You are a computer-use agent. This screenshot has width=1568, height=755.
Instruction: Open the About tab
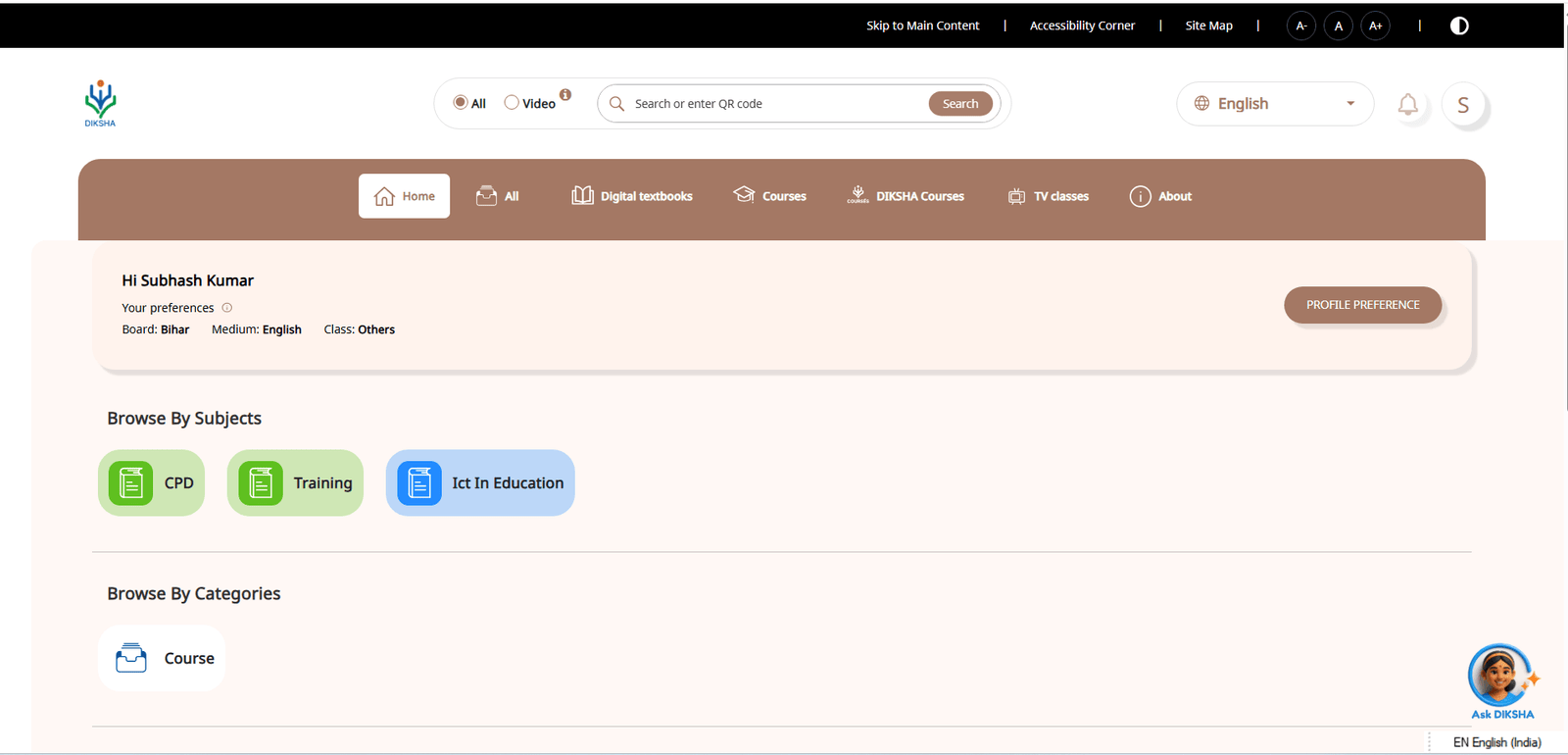point(1161,196)
